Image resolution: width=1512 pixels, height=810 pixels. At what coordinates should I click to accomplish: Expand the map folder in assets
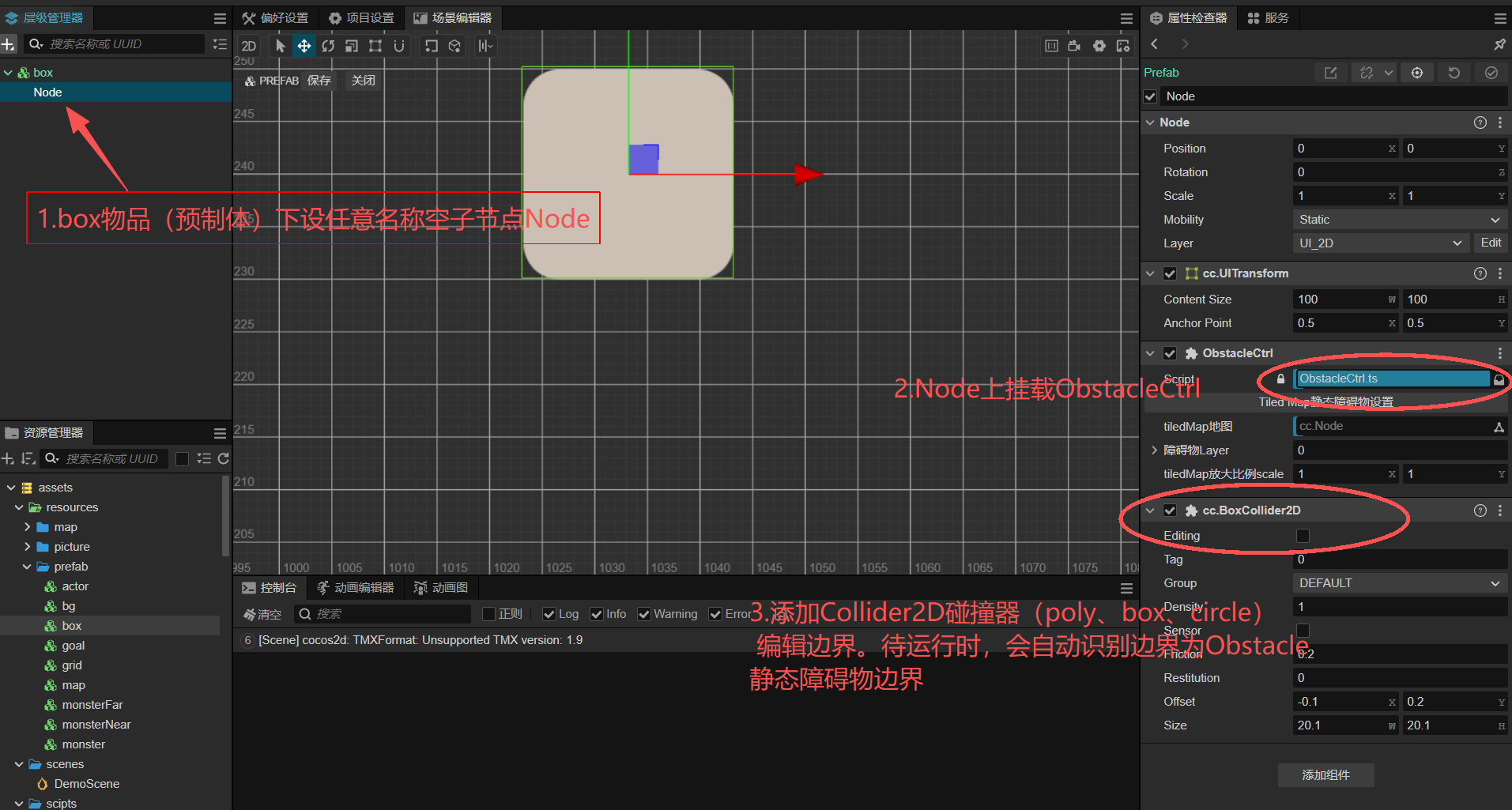point(28,527)
